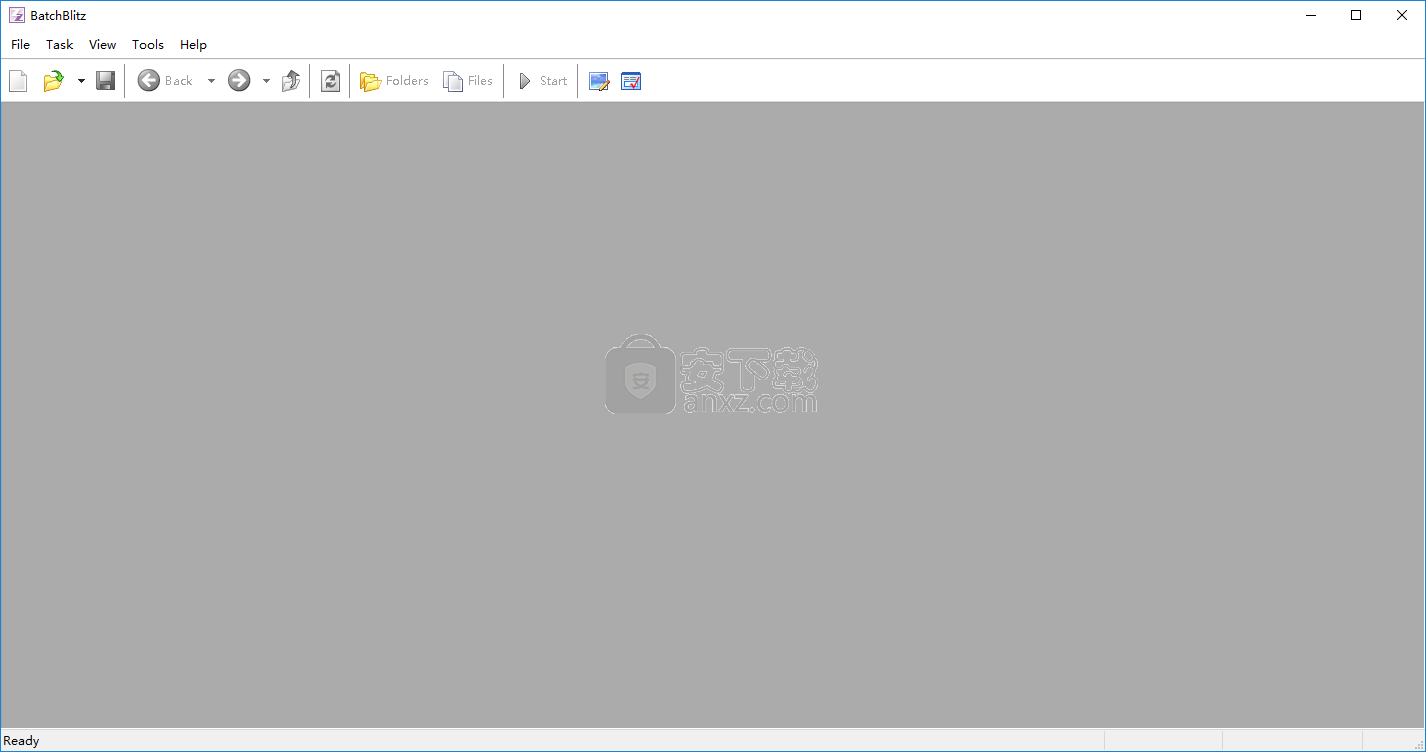The image size is (1426, 752).
Task: Start the batch task
Action: pos(543,81)
